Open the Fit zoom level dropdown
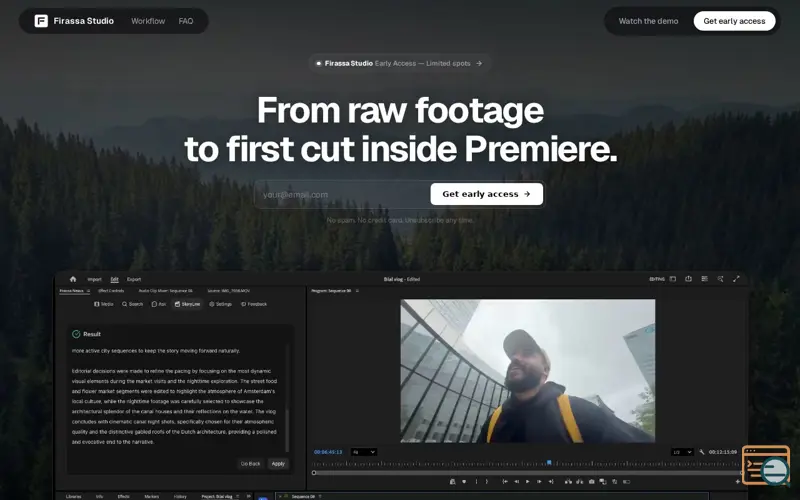800x500 pixels. [364, 452]
